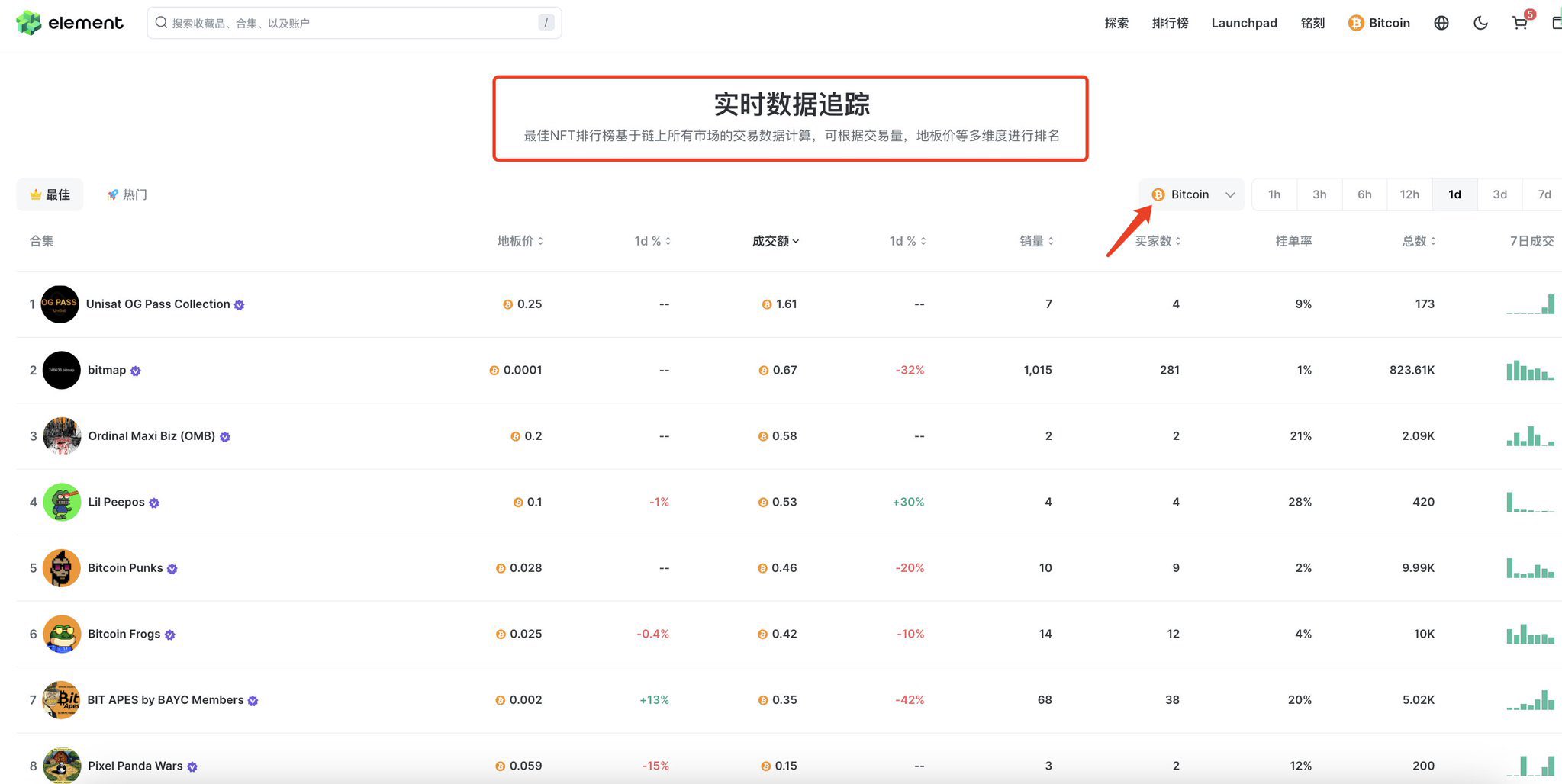This screenshot has height=784, width=1562.
Task: Click the 7-day chart for Bitcoin Punks
Action: tap(1530, 568)
